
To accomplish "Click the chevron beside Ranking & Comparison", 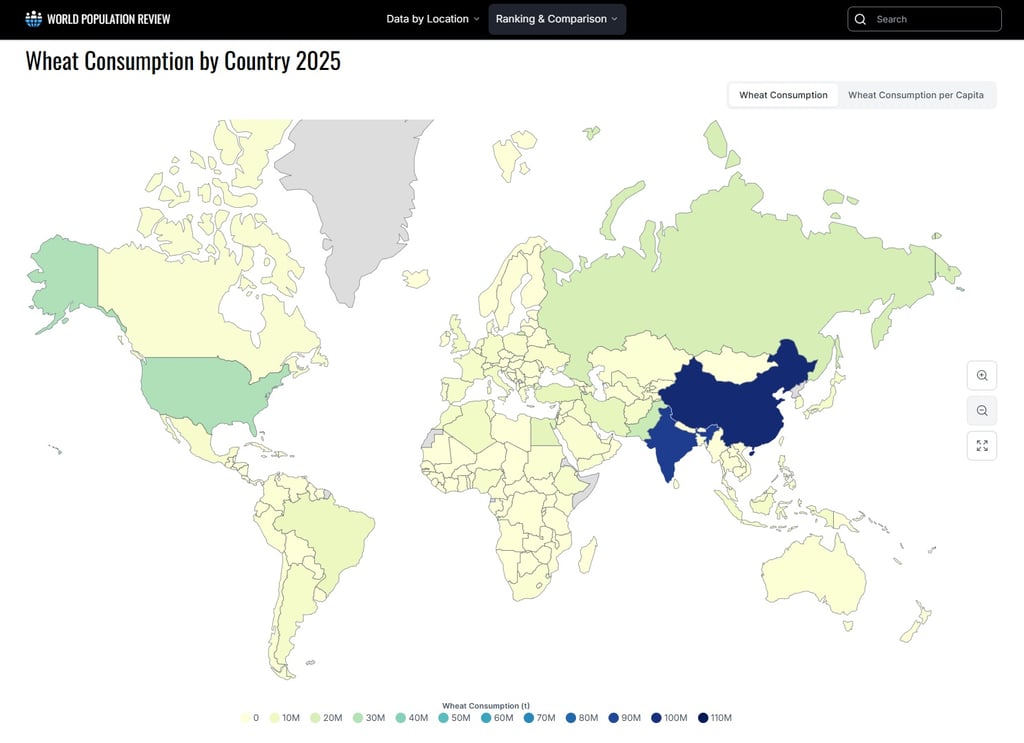I will 614,18.
